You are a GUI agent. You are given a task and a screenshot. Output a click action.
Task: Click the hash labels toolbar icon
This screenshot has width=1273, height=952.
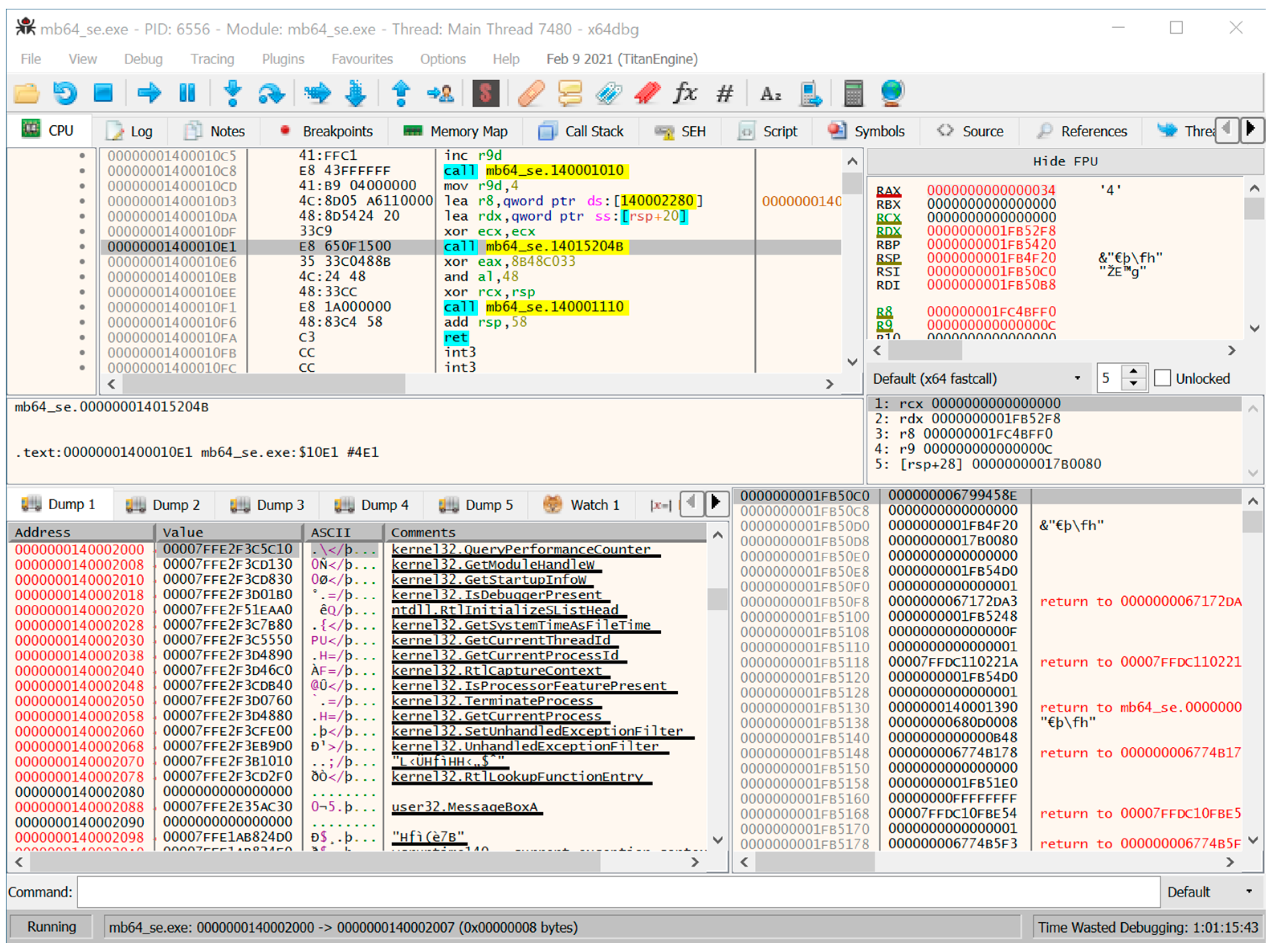click(x=725, y=93)
